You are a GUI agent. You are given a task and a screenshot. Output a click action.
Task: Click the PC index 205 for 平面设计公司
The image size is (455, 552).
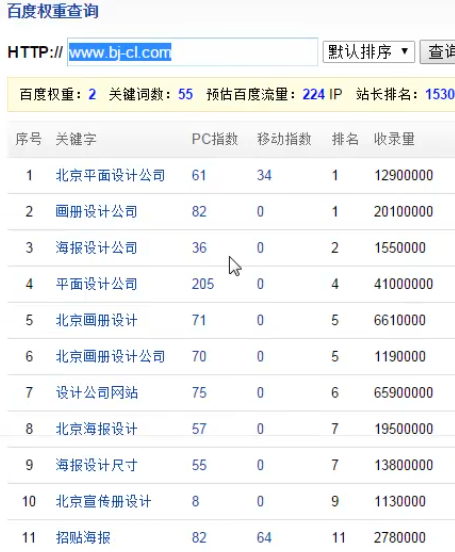[x=203, y=284]
